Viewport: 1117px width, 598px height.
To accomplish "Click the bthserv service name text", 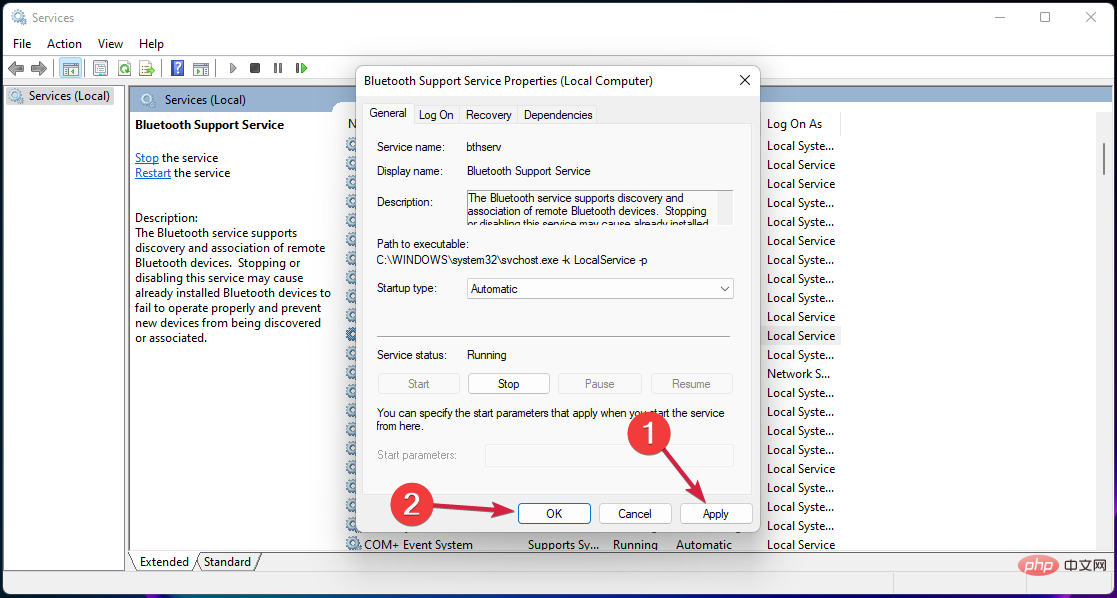I will (x=483, y=147).
